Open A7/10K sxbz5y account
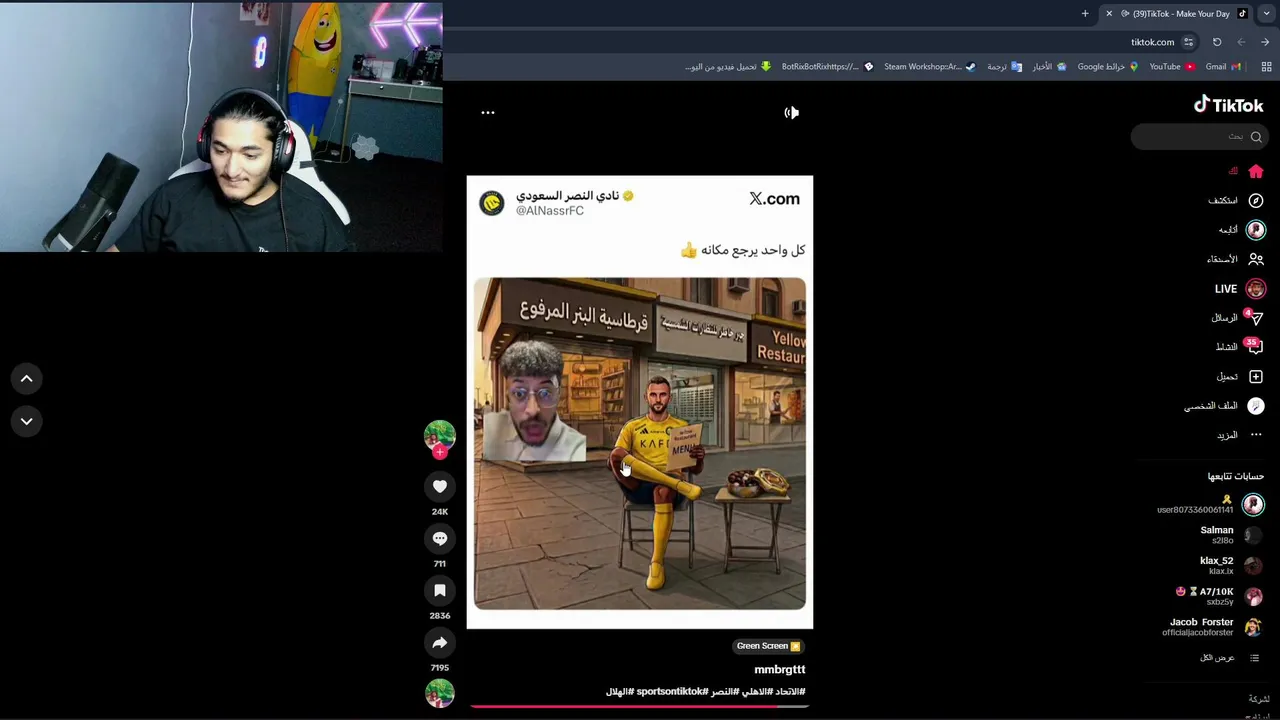This screenshot has width=1280, height=720. [1220, 596]
